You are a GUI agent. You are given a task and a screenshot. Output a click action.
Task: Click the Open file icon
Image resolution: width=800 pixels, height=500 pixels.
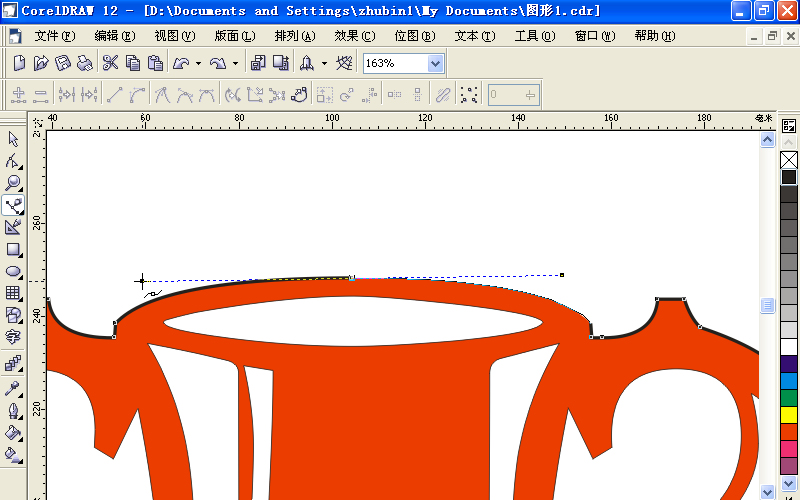(x=40, y=63)
